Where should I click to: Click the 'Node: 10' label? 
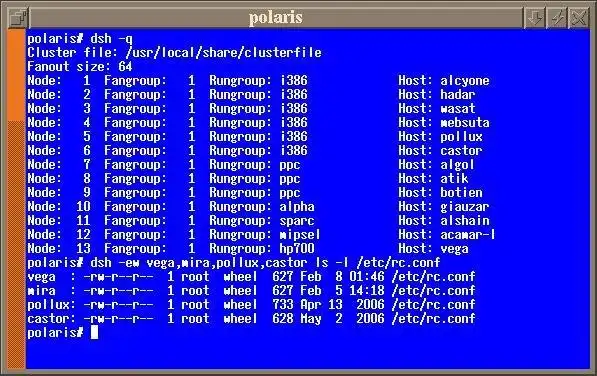pos(59,207)
